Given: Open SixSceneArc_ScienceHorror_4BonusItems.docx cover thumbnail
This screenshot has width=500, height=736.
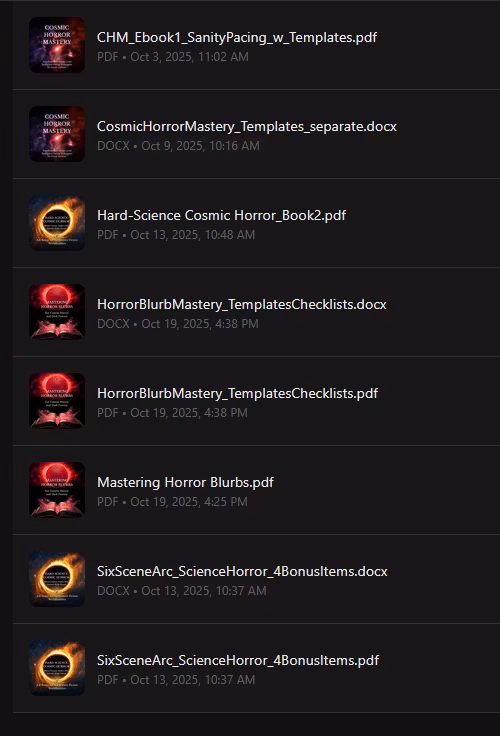Looking at the screenshot, I should (x=57, y=579).
